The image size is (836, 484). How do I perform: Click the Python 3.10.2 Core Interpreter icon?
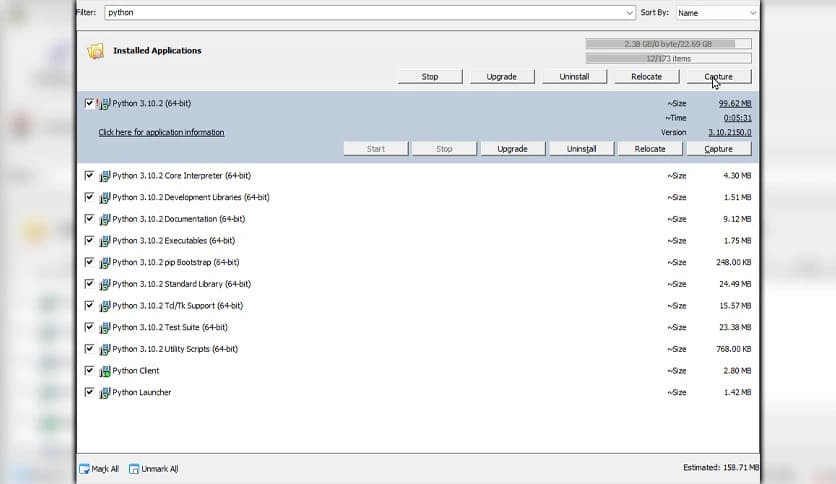click(104, 176)
